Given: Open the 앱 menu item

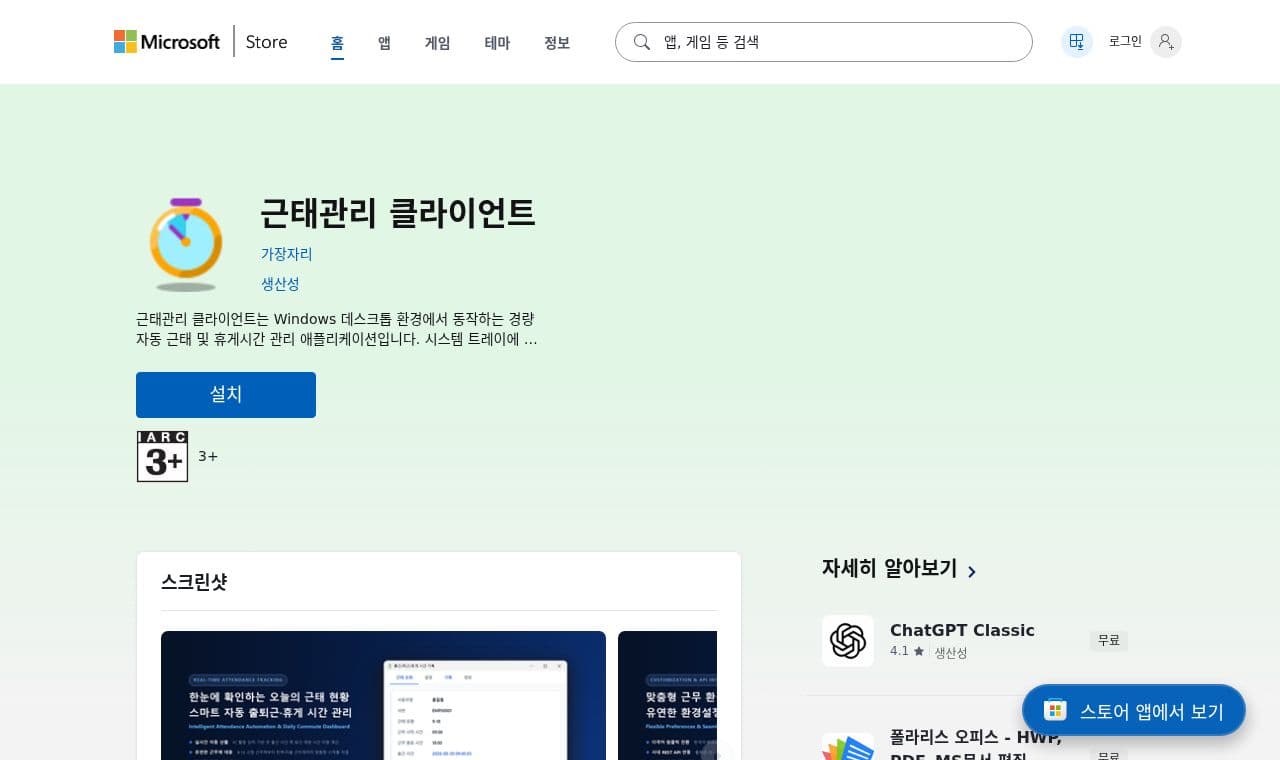Looking at the screenshot, I should coord(384,43).
